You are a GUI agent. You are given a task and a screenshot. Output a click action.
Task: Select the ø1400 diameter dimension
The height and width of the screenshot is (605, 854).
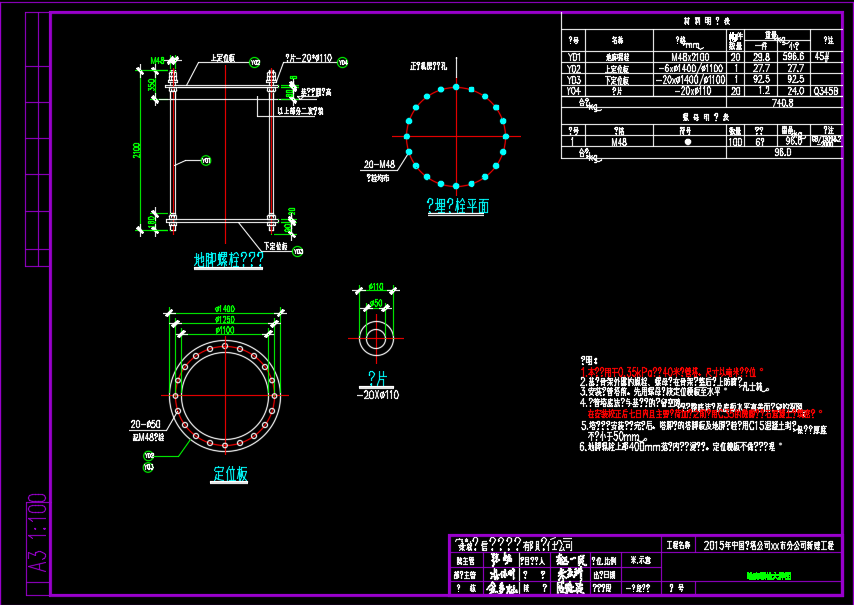222,308
